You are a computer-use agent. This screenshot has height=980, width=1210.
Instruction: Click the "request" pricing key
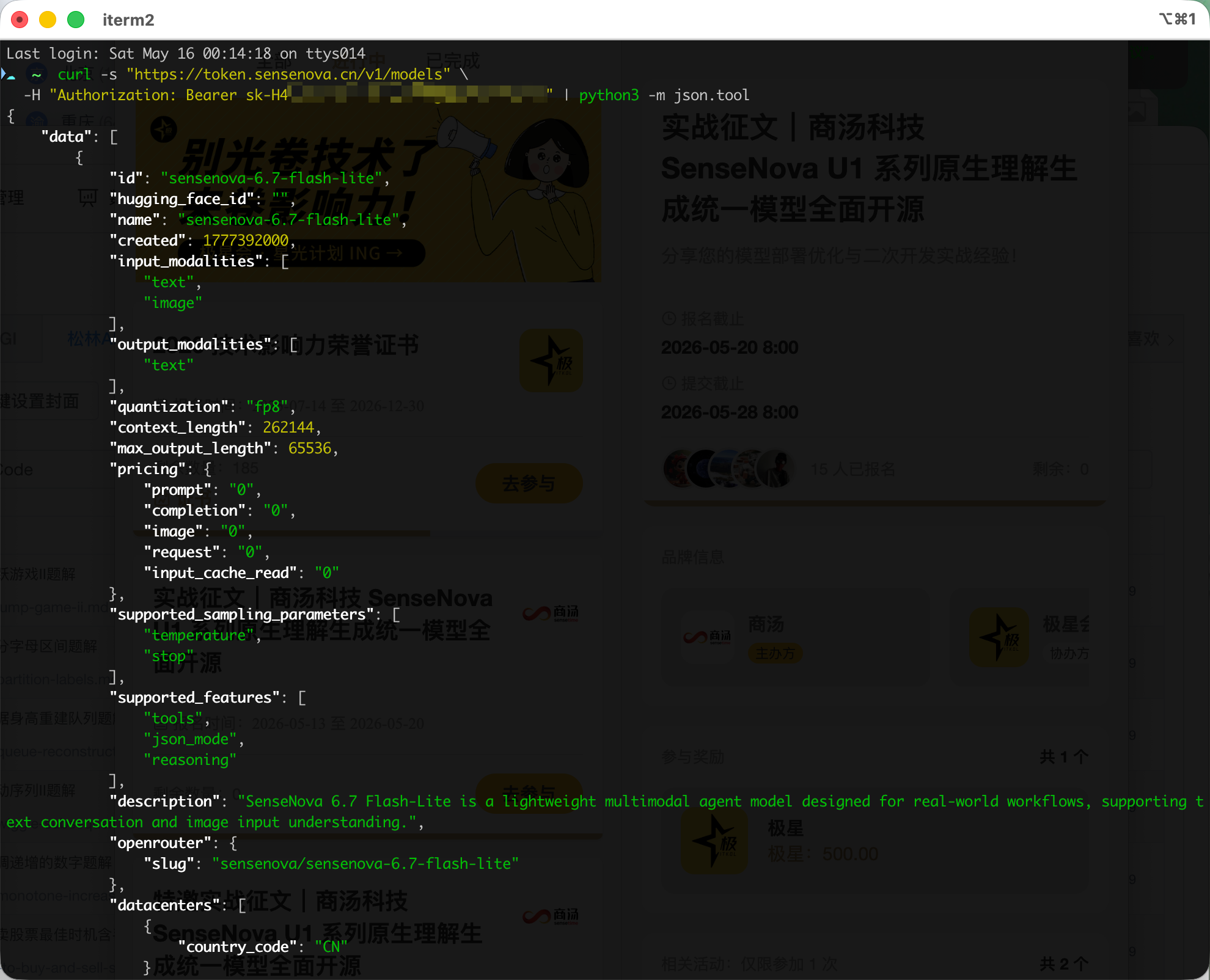click(x=182, y=552)
